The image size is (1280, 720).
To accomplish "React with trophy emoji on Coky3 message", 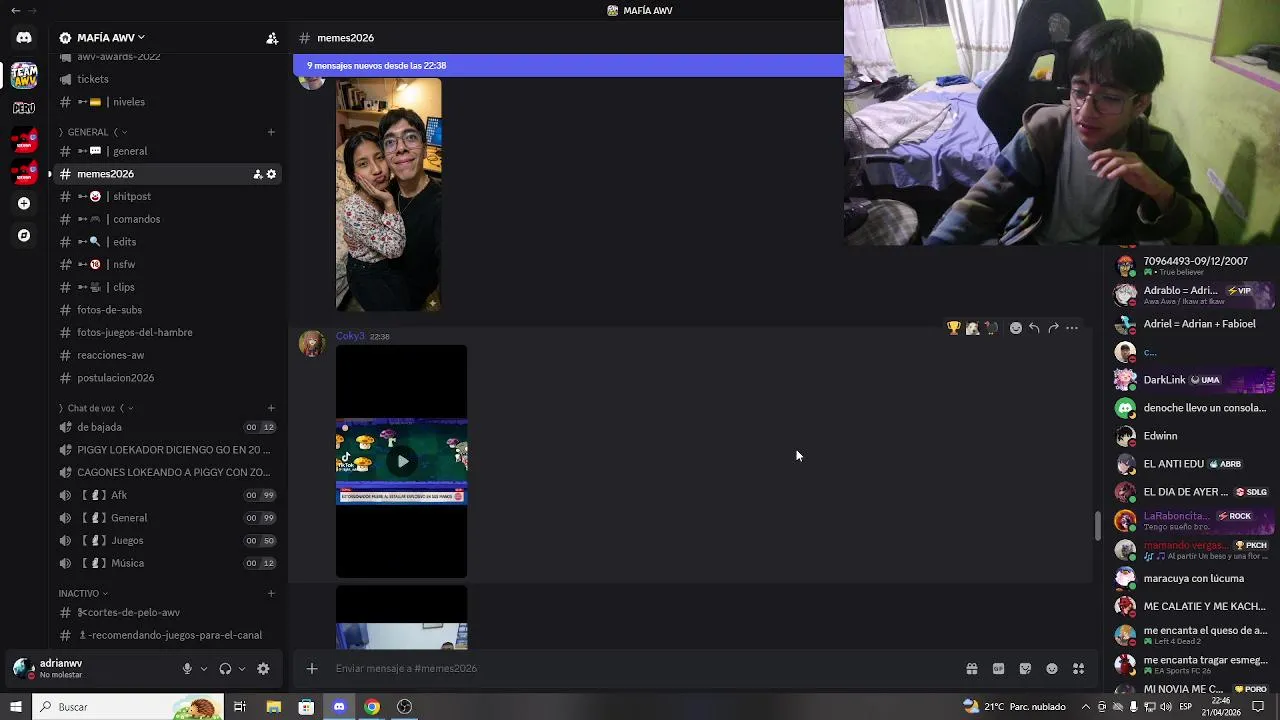I will 954,328.
